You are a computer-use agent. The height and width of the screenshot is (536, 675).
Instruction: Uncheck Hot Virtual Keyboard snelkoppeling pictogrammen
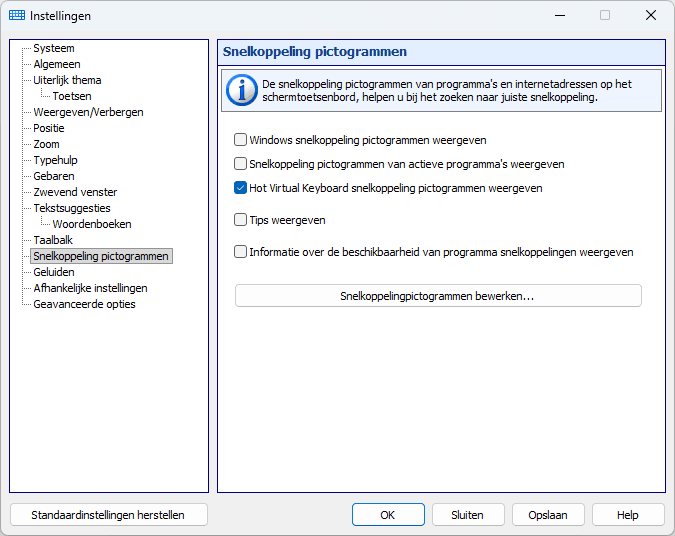click(x=240, y=188)
